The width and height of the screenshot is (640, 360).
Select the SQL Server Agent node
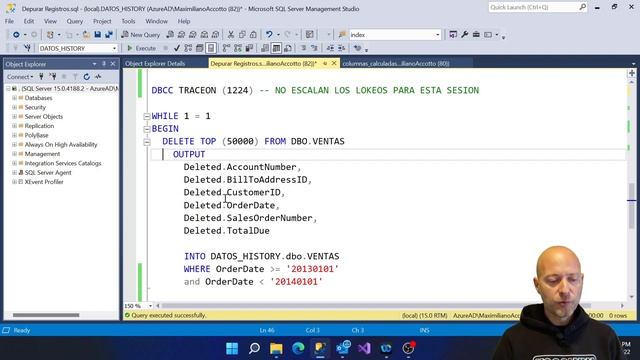pyautogui.click(x=48, y=173)
